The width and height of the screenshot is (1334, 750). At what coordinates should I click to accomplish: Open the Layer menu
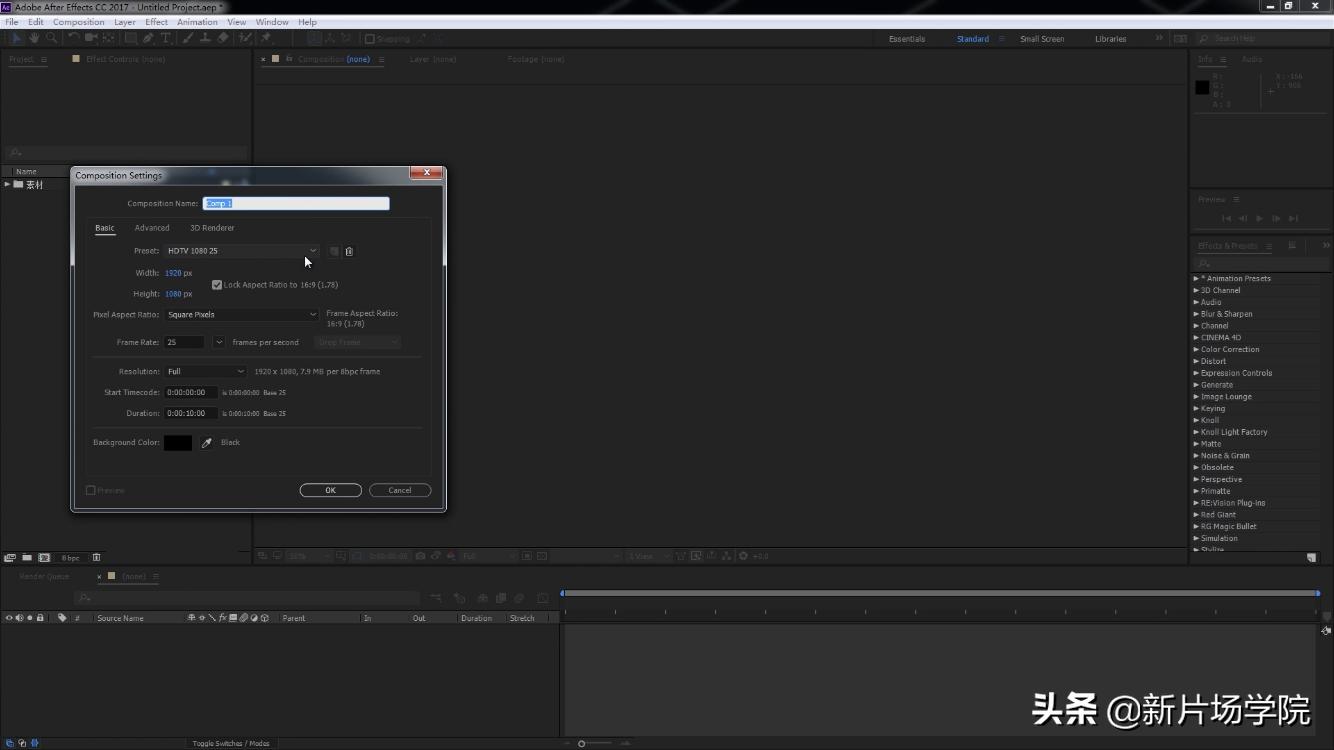pos(125,22)
